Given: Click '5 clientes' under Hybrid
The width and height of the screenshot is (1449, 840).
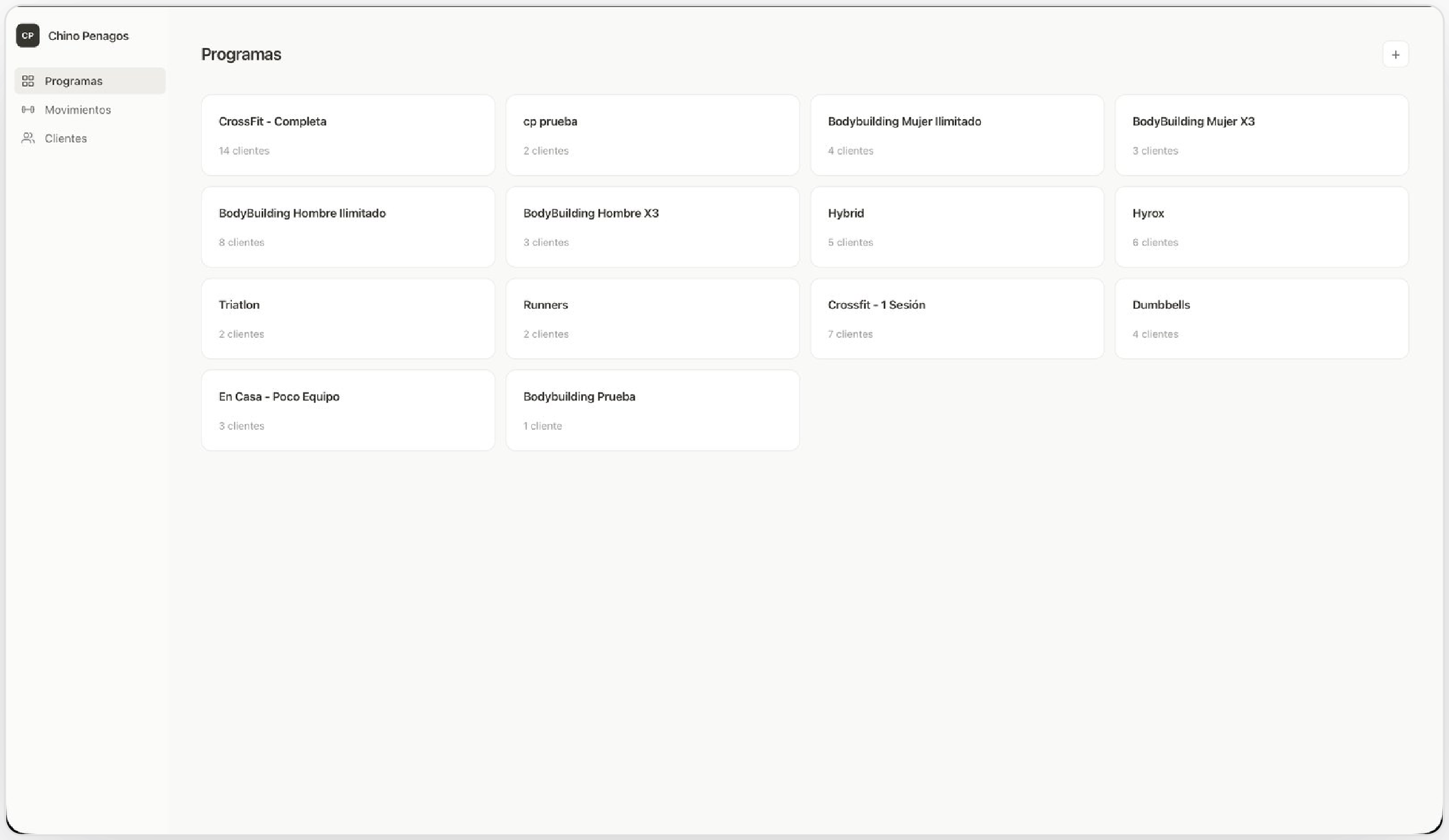Looking at the screenshot, I should point(850,242).
